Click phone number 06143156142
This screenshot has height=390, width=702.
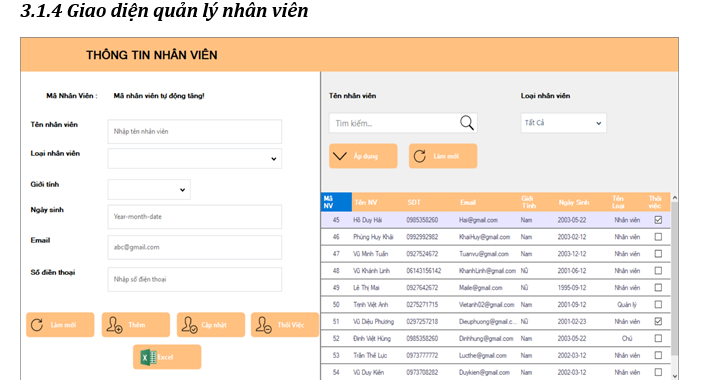[424, 271]
